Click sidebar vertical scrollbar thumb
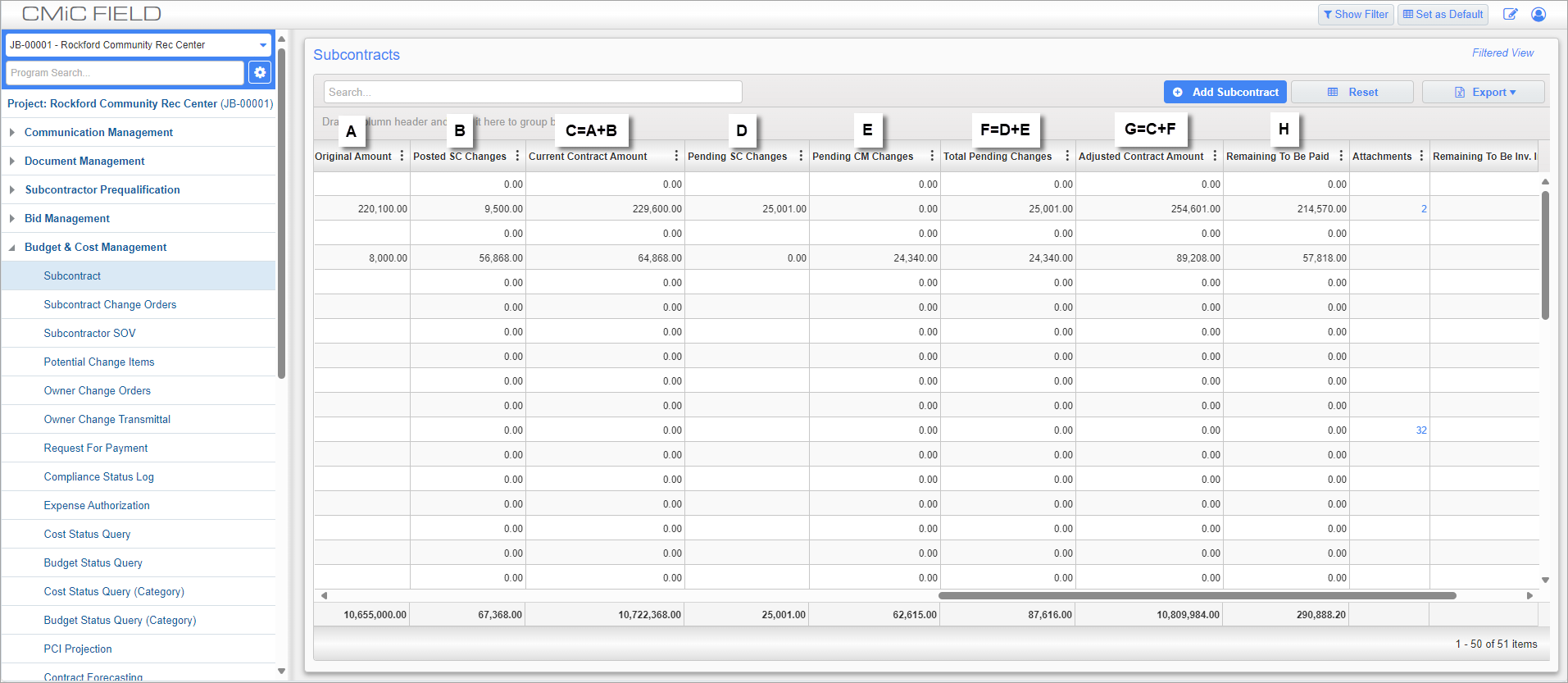Image resolution: width=1568 pixels, height=683 pixels. [x=281, y=213]
